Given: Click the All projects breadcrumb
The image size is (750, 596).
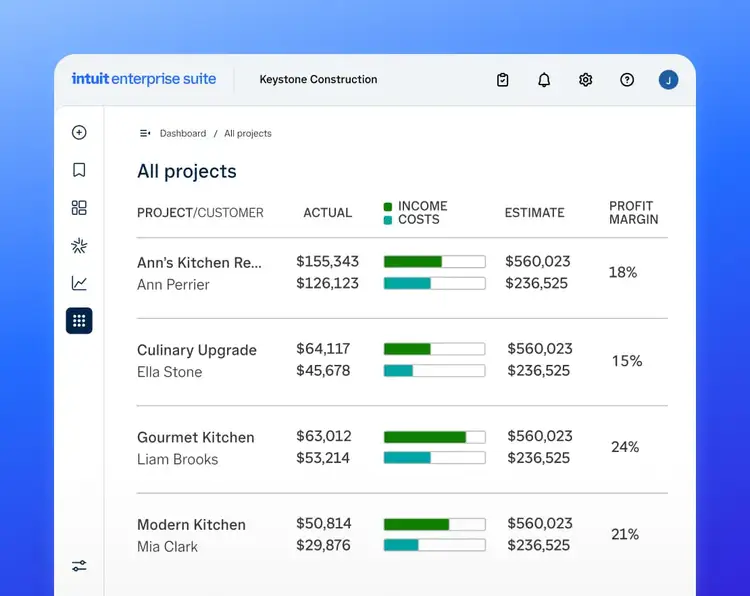Looking at the screenshot, I should tap(248, 133).
